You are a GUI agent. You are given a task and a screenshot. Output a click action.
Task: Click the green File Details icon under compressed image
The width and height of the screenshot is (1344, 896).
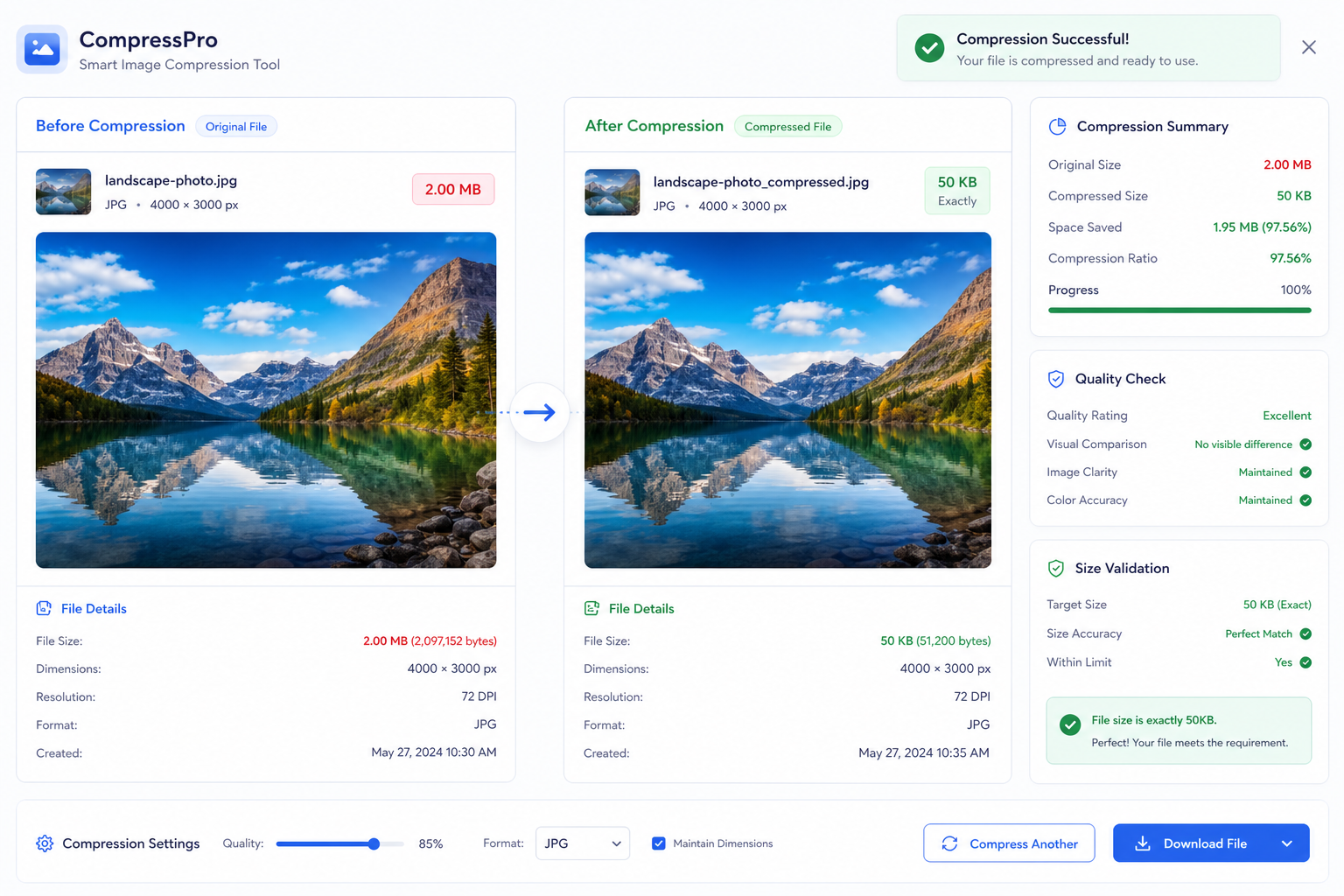click(592, 608)
